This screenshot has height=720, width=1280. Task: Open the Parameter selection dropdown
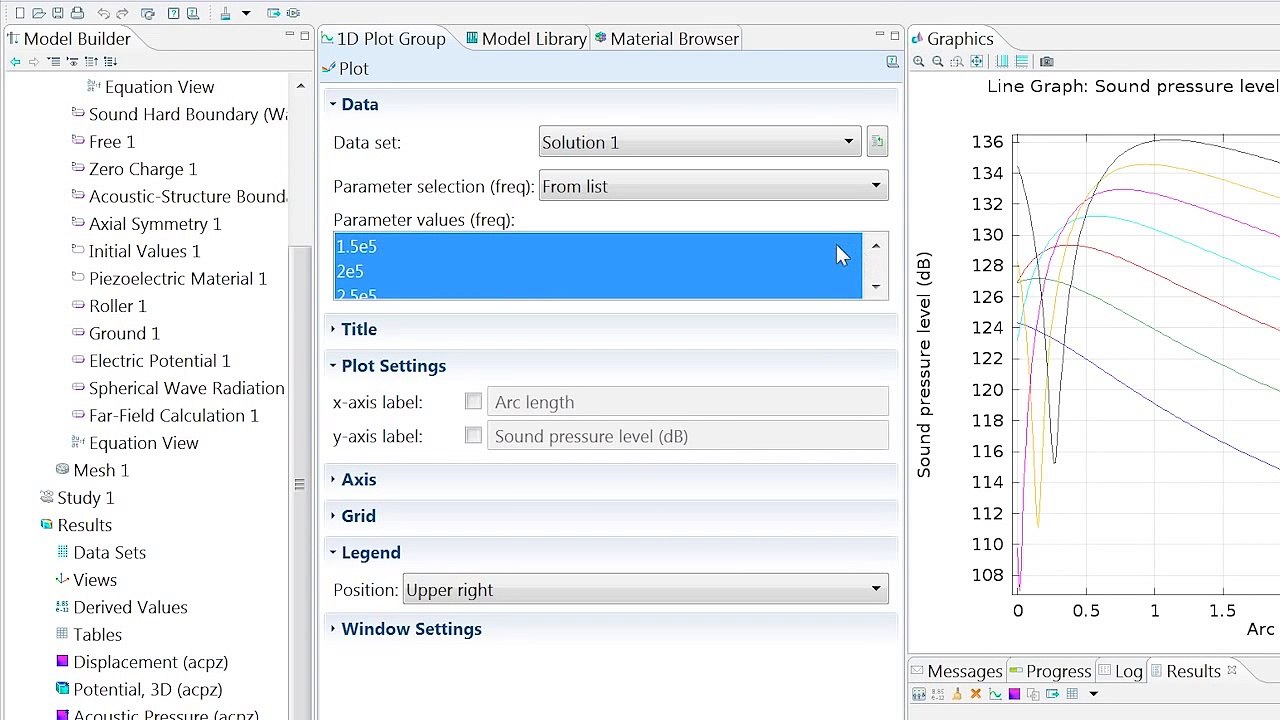712,186
